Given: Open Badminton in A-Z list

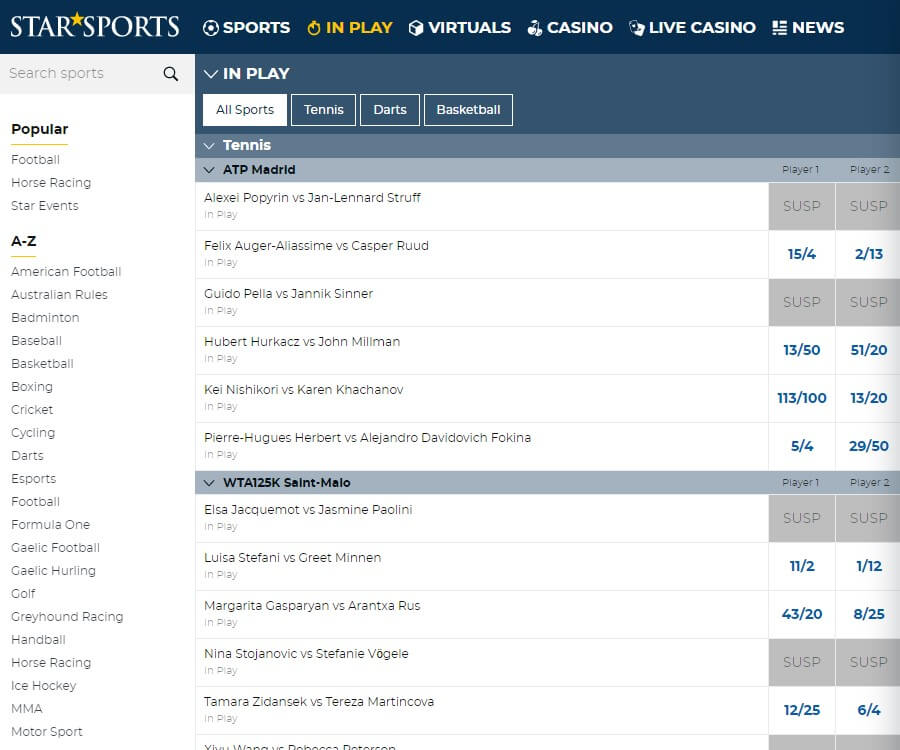Looking at the screenshot, I should (45, 317).
